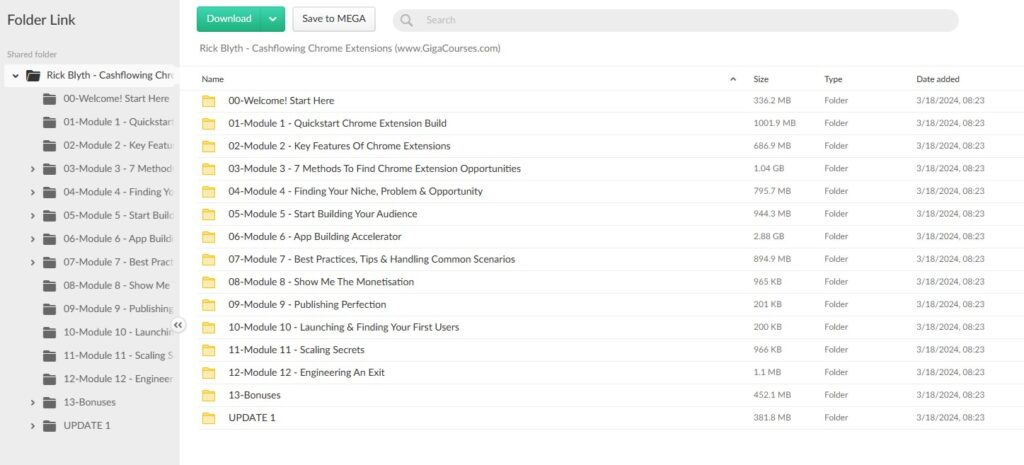Select UPDATE 1 label in sidebar tree
This screenshot has height=465, width=1024.
87,426
